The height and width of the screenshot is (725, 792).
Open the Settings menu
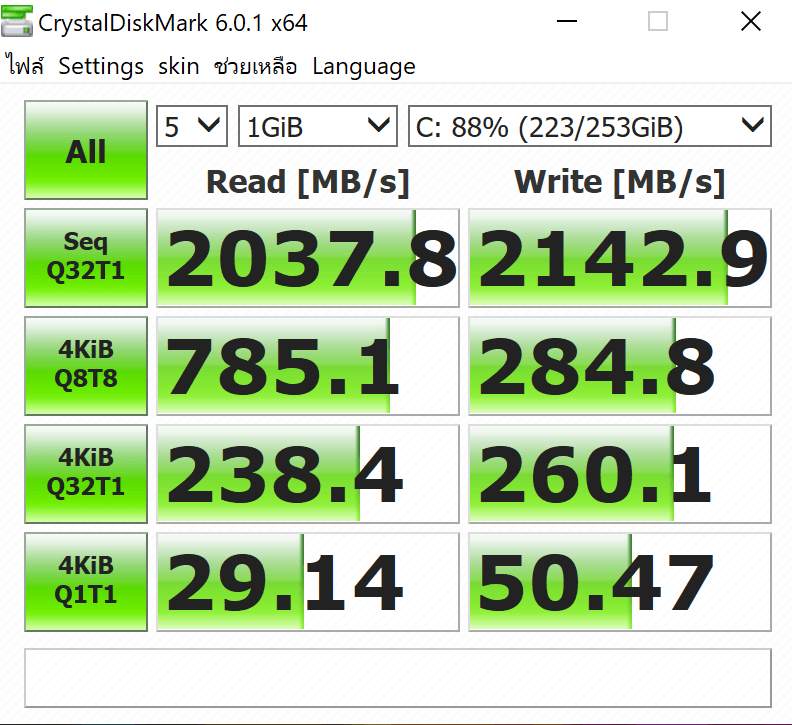pos(101,66)
